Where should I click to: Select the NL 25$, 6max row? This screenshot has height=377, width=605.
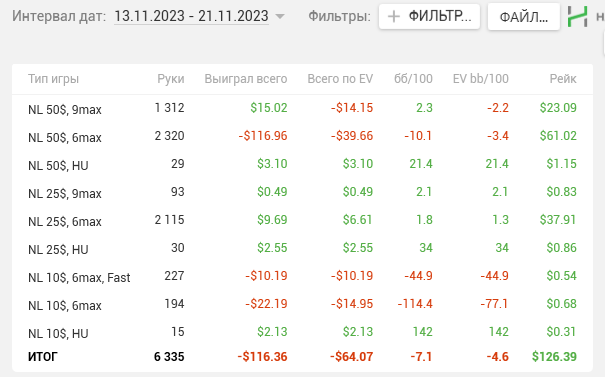tap(302, 220)
